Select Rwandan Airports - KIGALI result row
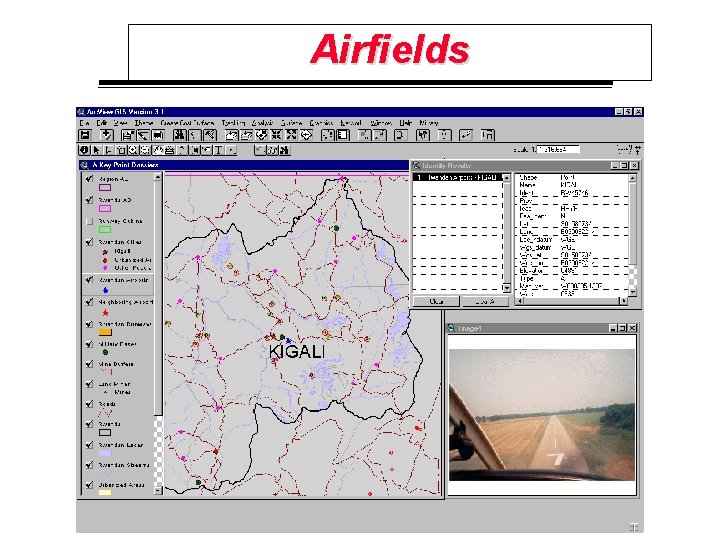Screen dimensions: 720x540 458,177
